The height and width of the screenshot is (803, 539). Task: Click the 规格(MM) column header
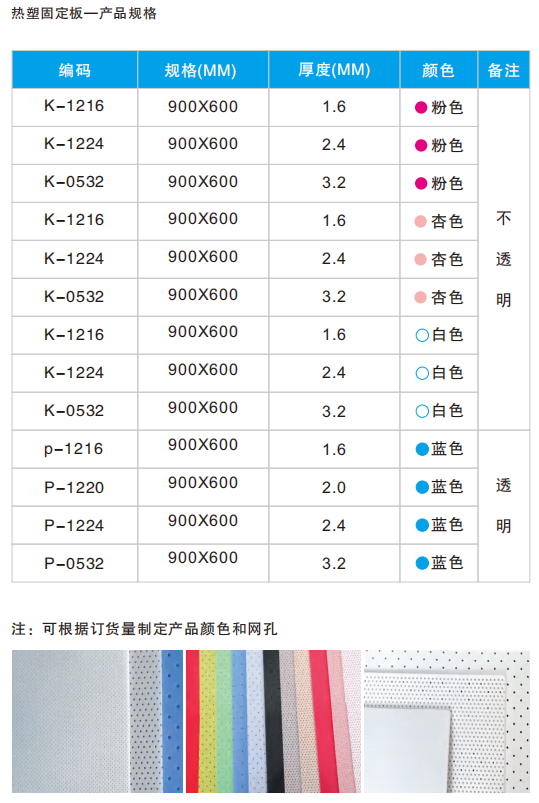click(203, 70)
